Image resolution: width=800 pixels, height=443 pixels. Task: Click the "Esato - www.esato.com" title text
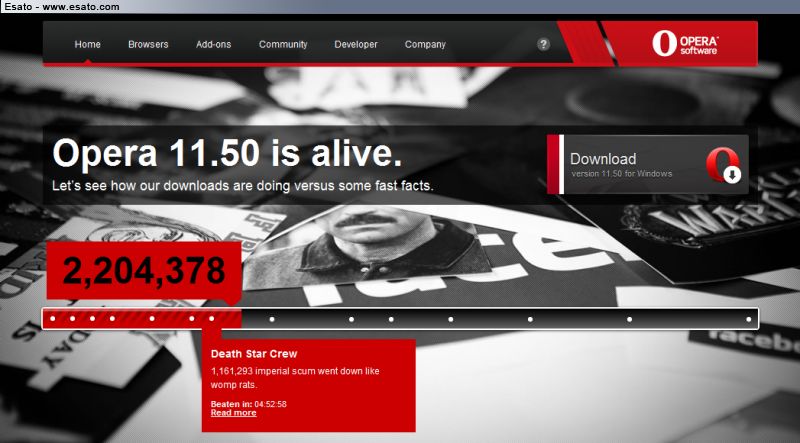[62, 7]
